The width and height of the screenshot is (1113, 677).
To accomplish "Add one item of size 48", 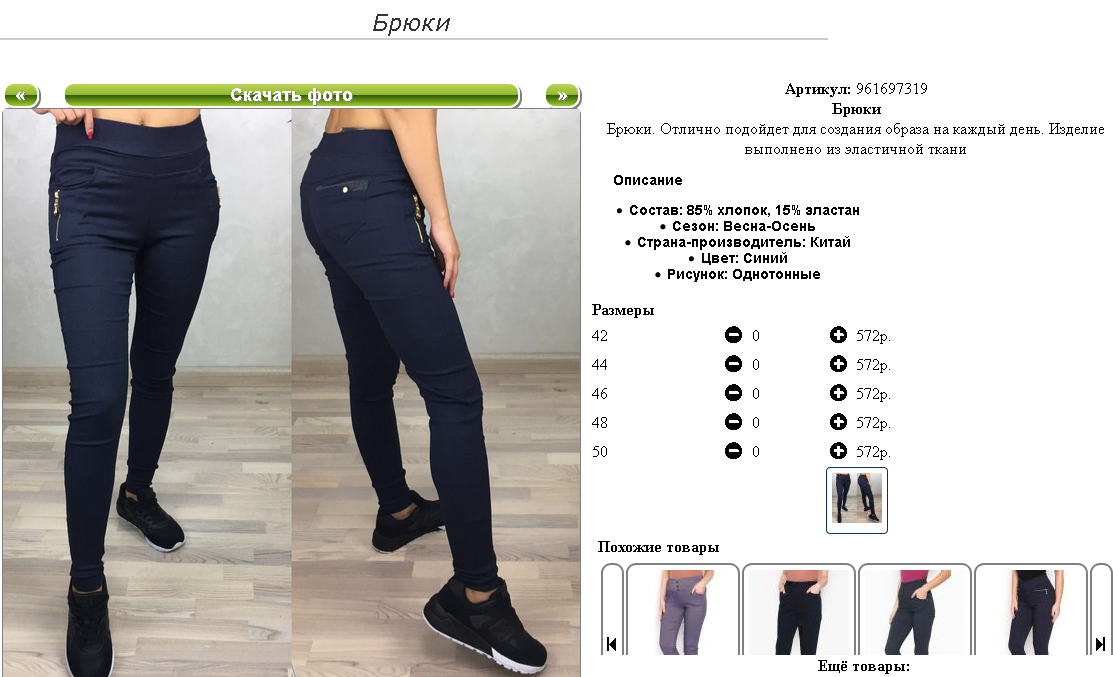I will pos(838,422).
